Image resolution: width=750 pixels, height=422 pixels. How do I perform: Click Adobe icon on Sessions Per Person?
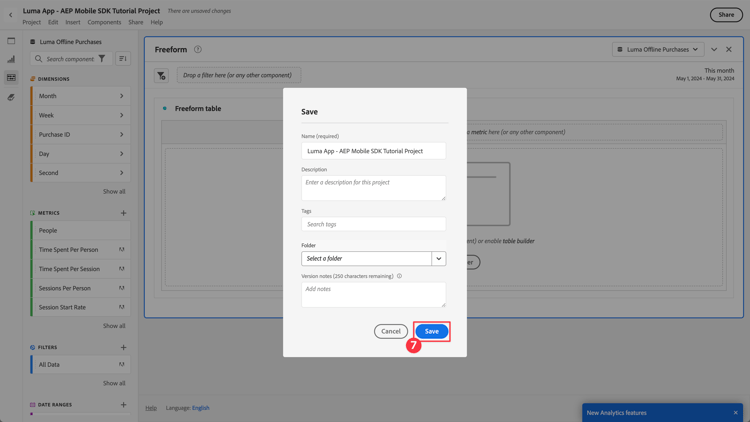coord(121,288)
